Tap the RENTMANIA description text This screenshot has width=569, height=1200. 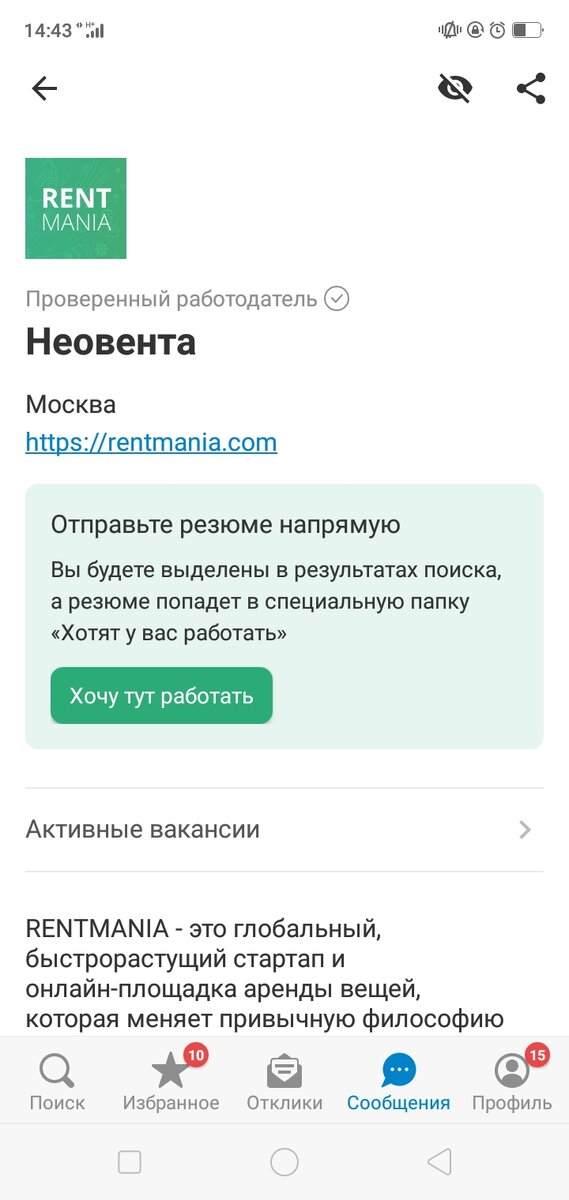(265, 975)
